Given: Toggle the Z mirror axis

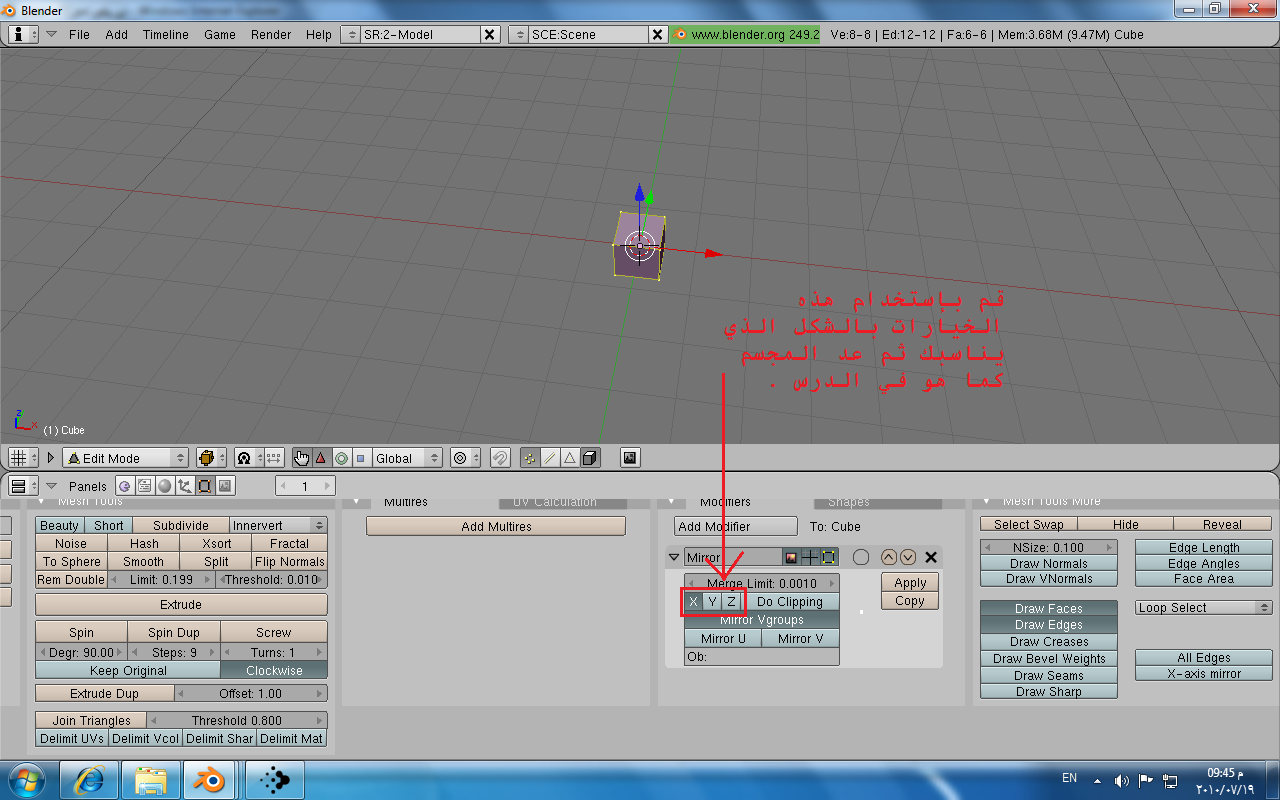Looking at the screenshot, I should coord(731,602).
